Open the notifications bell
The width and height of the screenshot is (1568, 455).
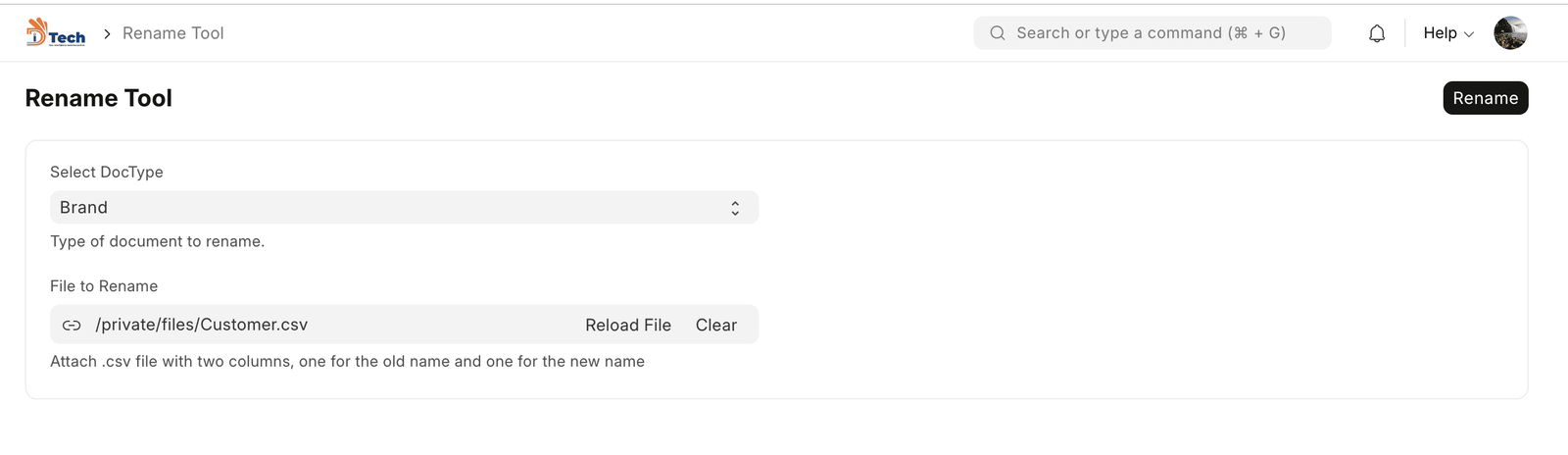(x=1377, y=33)
